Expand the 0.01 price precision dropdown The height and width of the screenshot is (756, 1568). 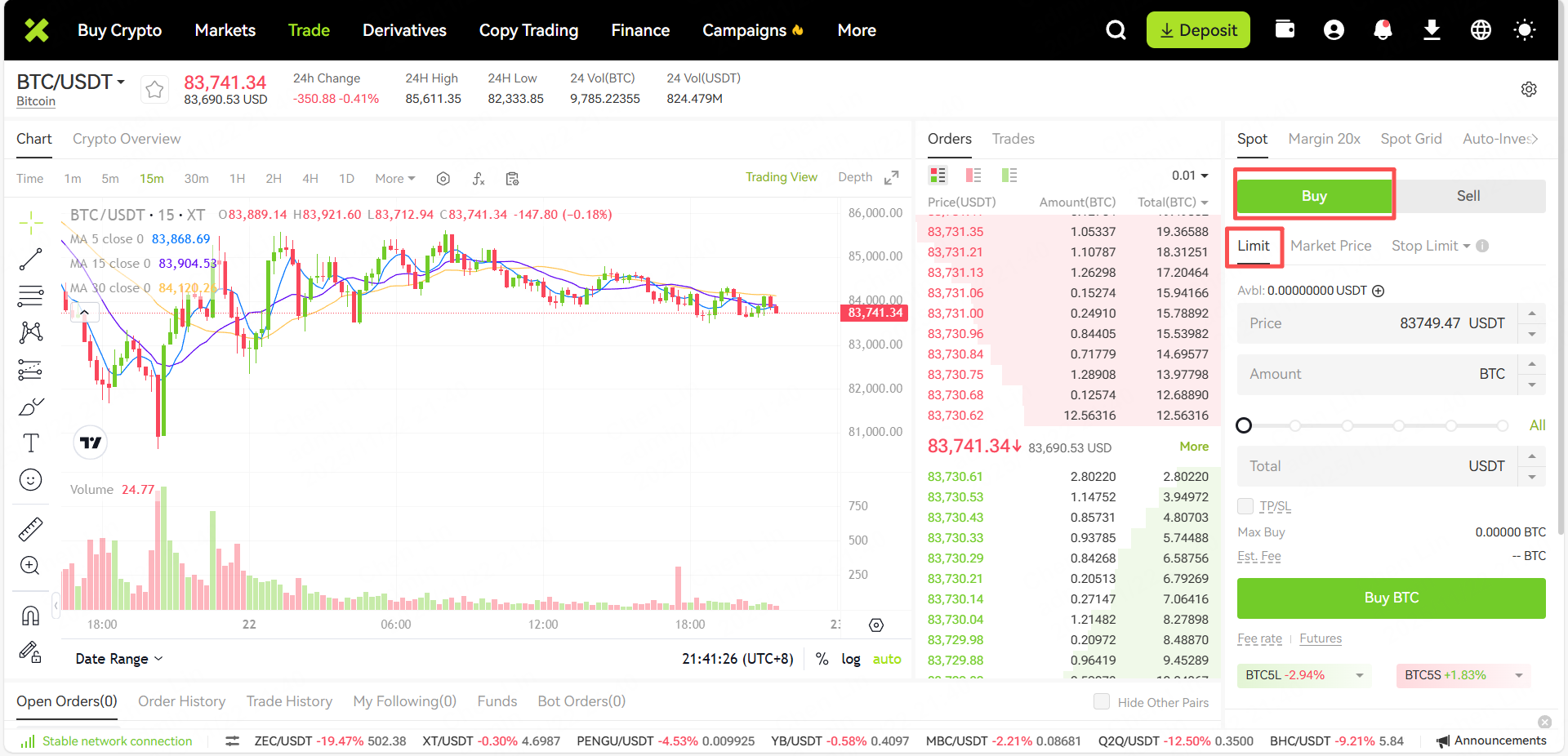(x=1190, y=176)
